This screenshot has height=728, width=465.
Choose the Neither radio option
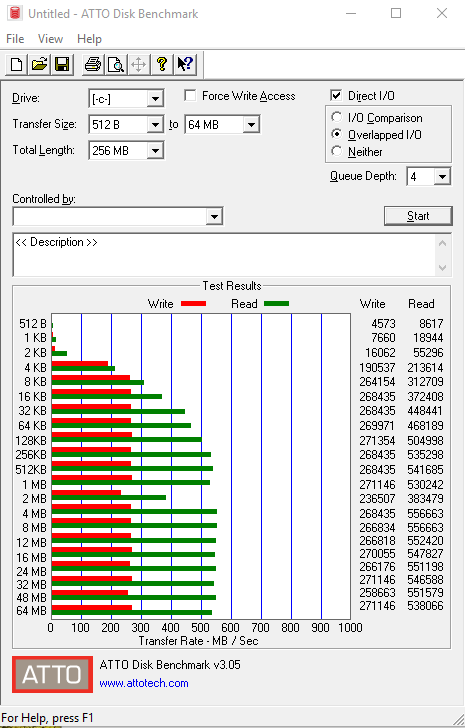[337, 151]
